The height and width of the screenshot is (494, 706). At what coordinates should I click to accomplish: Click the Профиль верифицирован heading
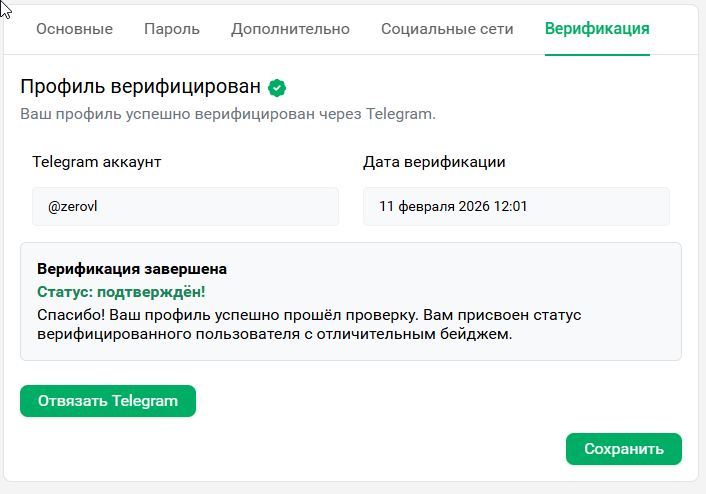coord(140,87)
